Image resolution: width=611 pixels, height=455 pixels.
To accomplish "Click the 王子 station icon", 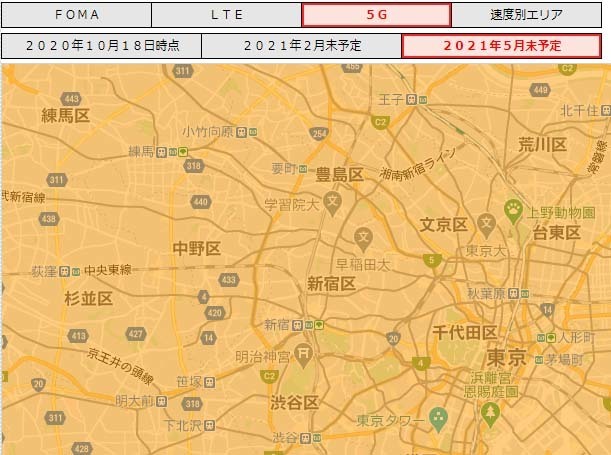I will (411, 100).
